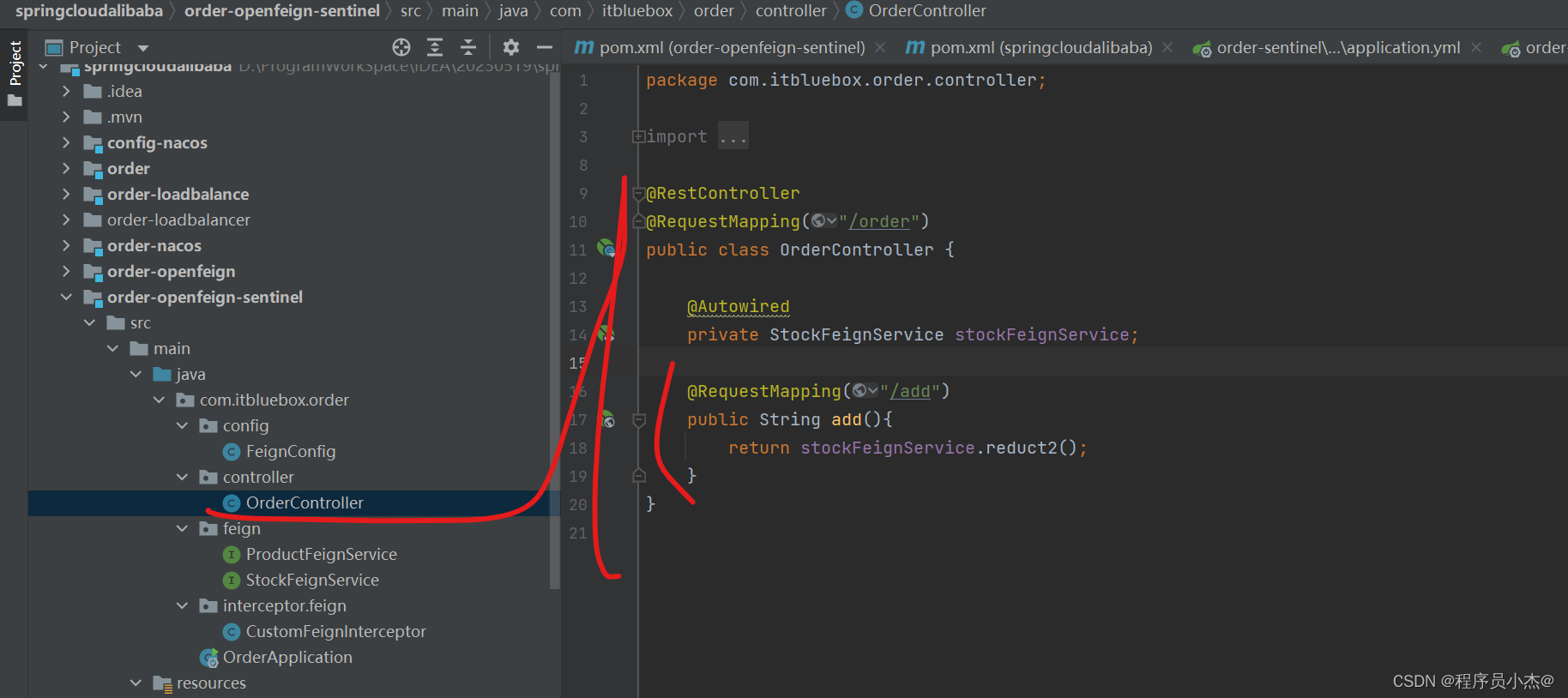Open StockFeignService interface in tree
The image size is (1568, 698).
point(312,580)
